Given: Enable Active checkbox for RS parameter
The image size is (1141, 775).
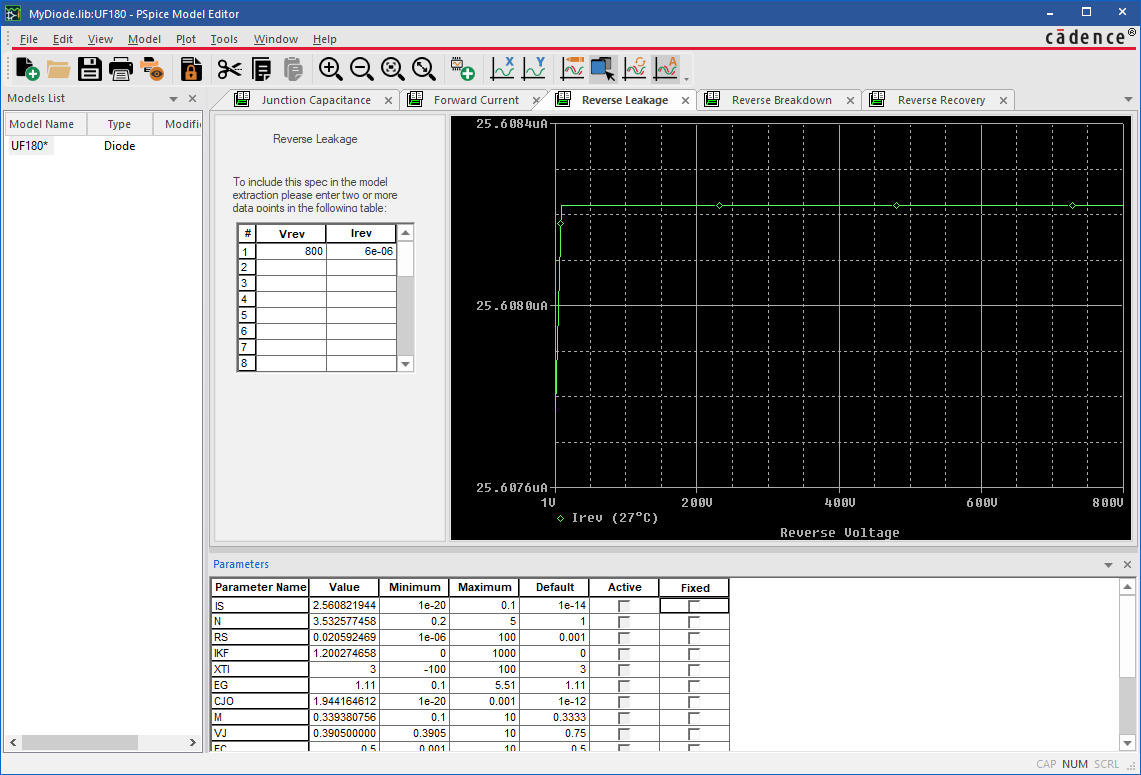Looking at the screenshot, I should pyautogui.click(x=624, y=637).
